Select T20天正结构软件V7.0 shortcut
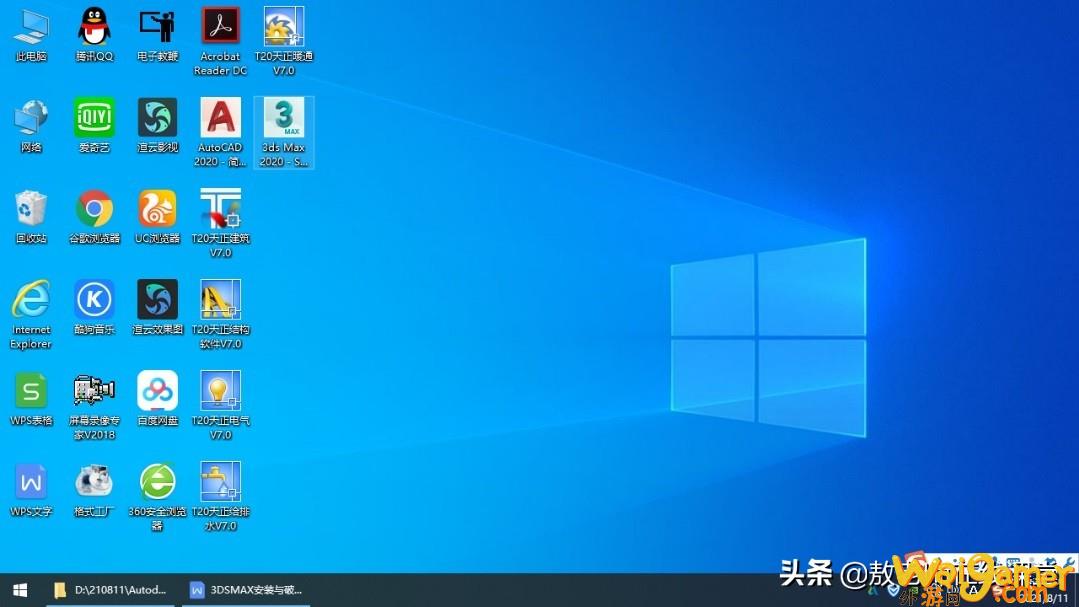 (220, 315)
